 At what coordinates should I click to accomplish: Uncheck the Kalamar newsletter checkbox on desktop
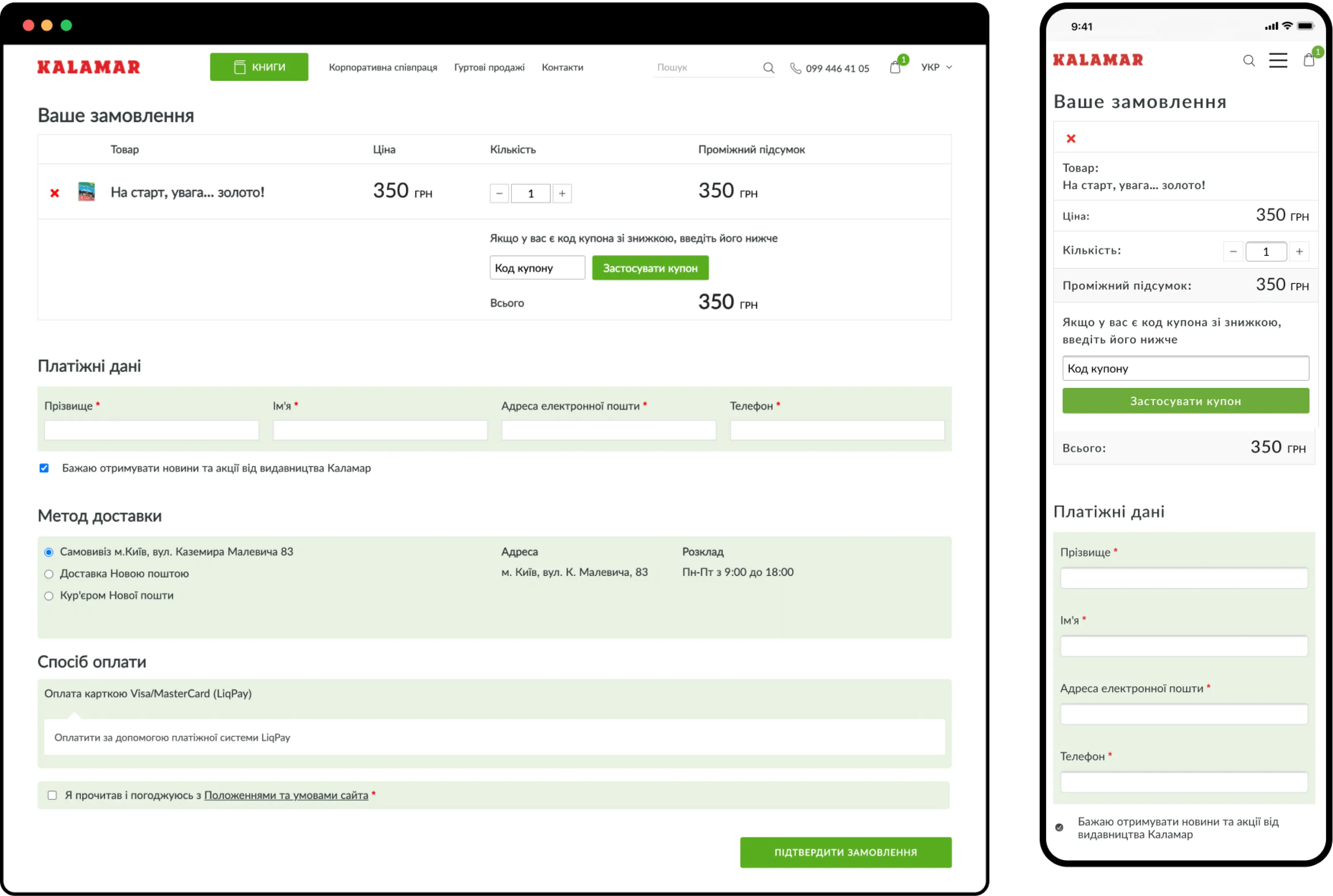(44, 468)
